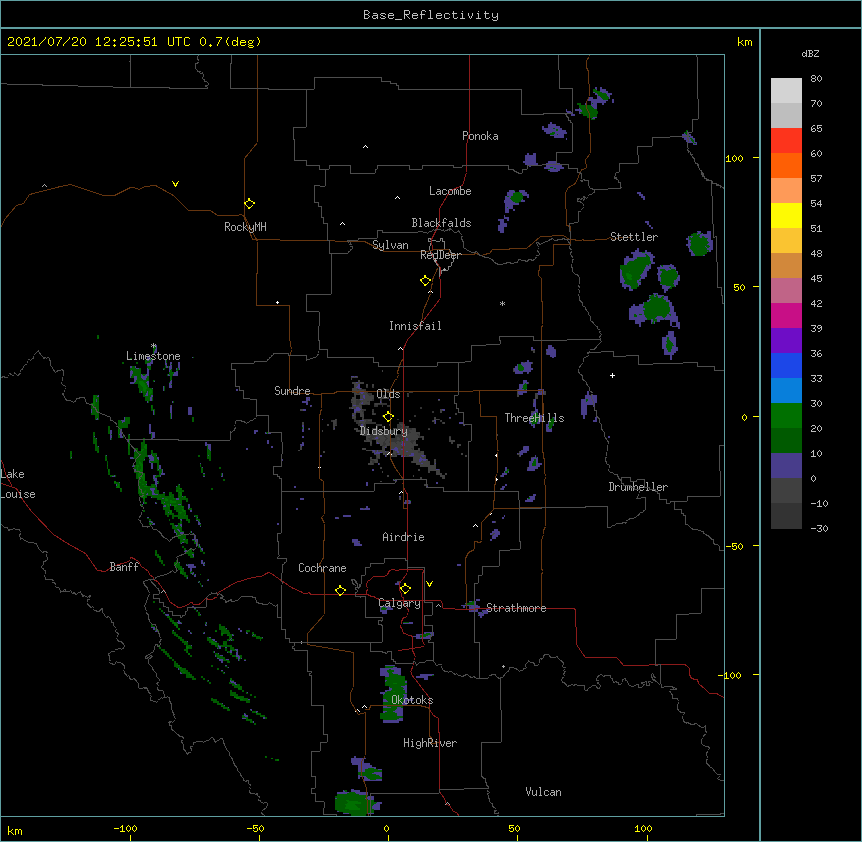The image size is (862, 842).
Task: Click the Base_Reflectivity title
Action: (x=431, y=15)
